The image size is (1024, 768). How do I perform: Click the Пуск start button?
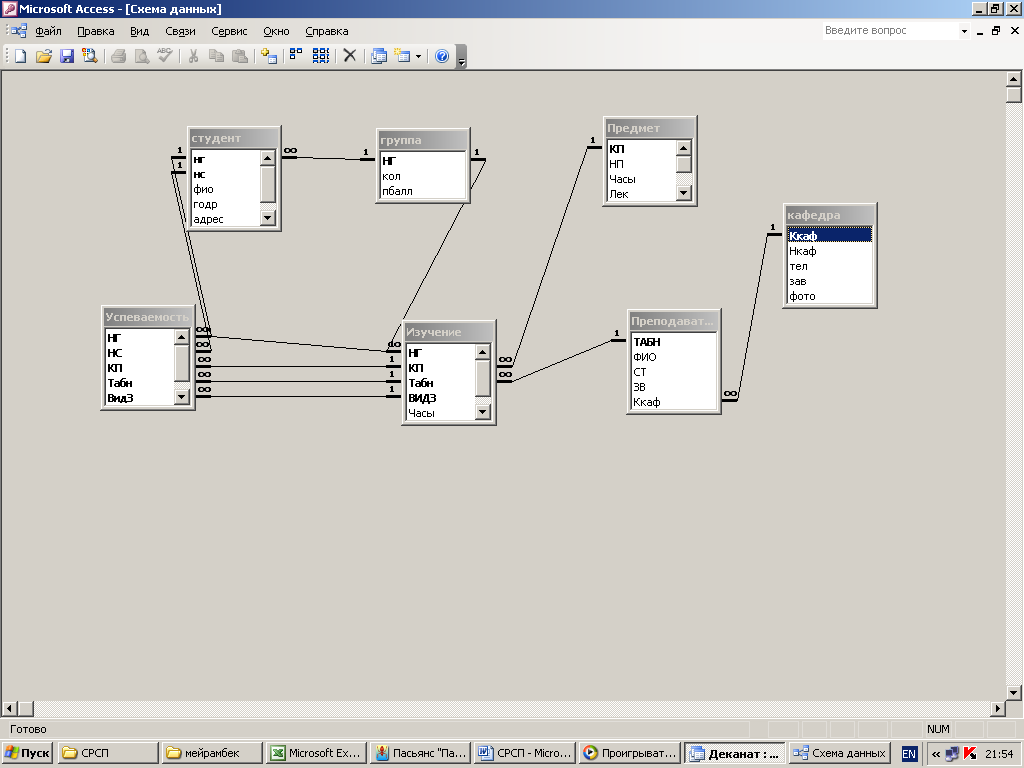(x=27, y=753)
